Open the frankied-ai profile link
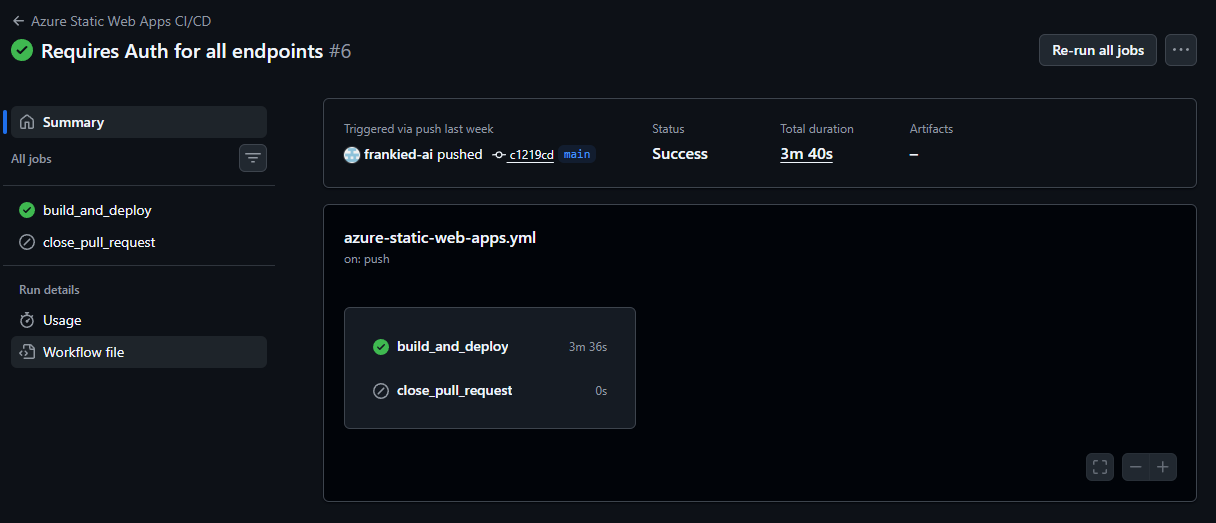The width and height of the screenshot is (1216, 523). (x=398, y=154)
